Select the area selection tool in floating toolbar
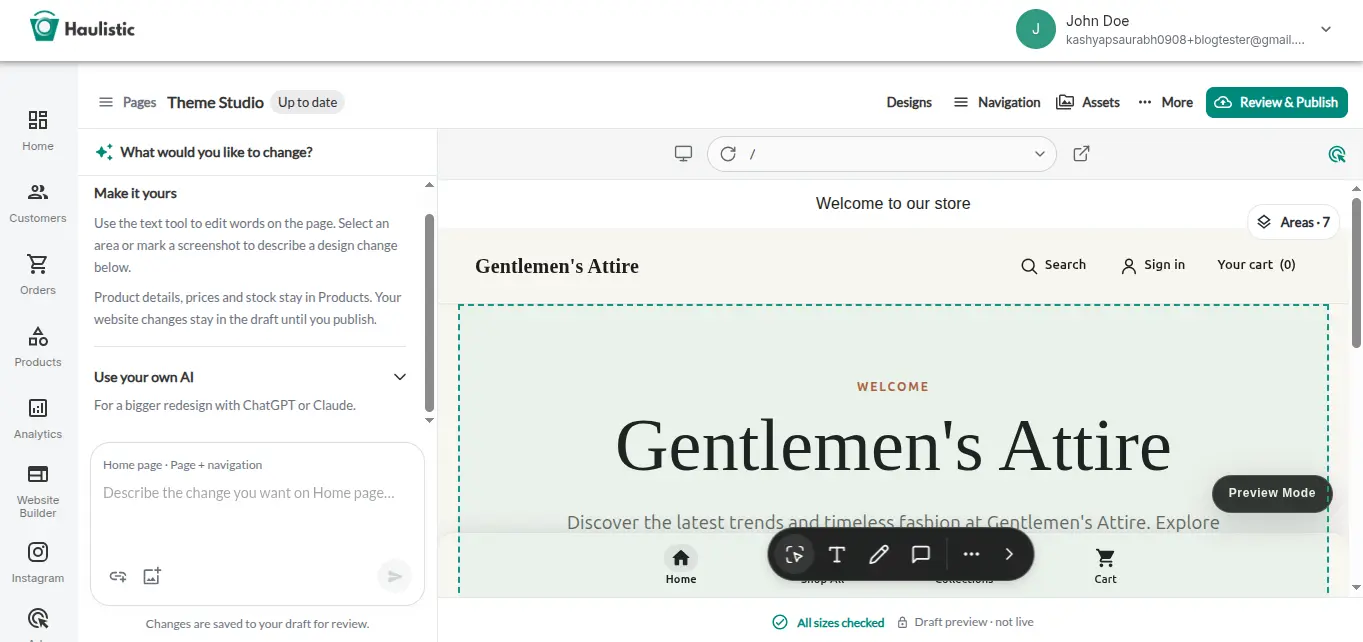The image size is (1363, 642). pyautogui.click(x=795, y=555)
